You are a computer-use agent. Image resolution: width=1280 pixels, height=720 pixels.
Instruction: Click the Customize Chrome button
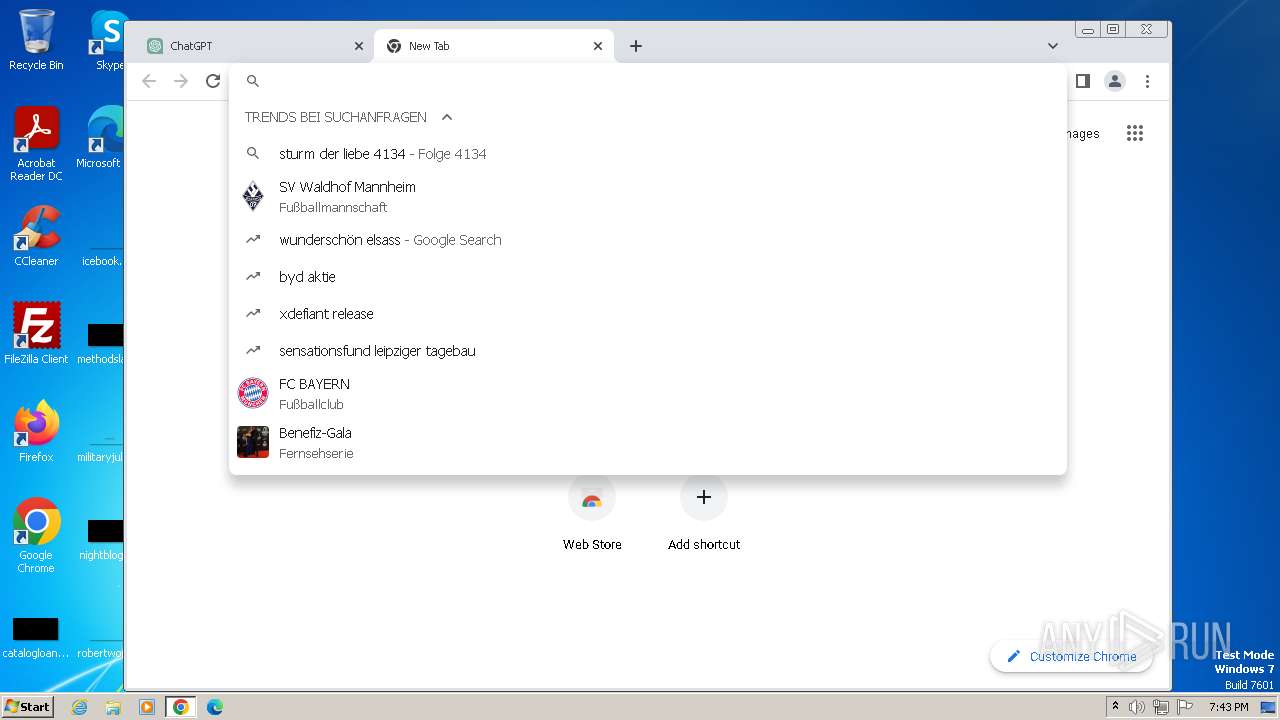[x=1071, y=656]
